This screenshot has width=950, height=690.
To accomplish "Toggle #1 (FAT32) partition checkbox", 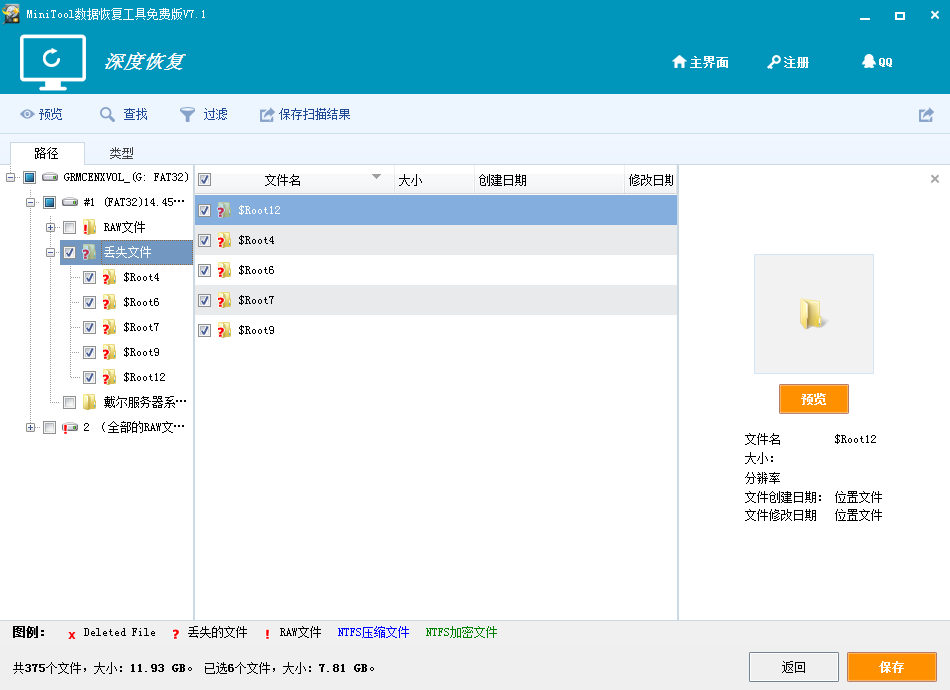I will click(x=50, y=202).
